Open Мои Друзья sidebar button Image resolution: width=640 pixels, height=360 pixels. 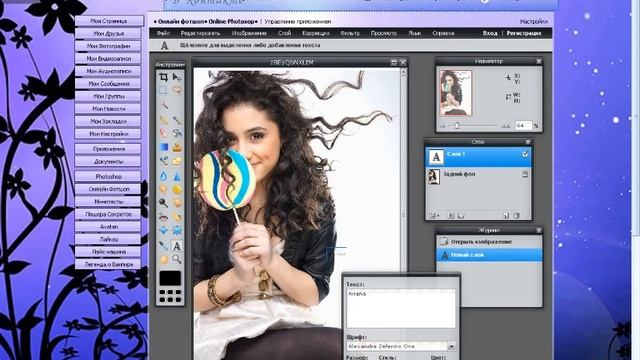[108, 33]
